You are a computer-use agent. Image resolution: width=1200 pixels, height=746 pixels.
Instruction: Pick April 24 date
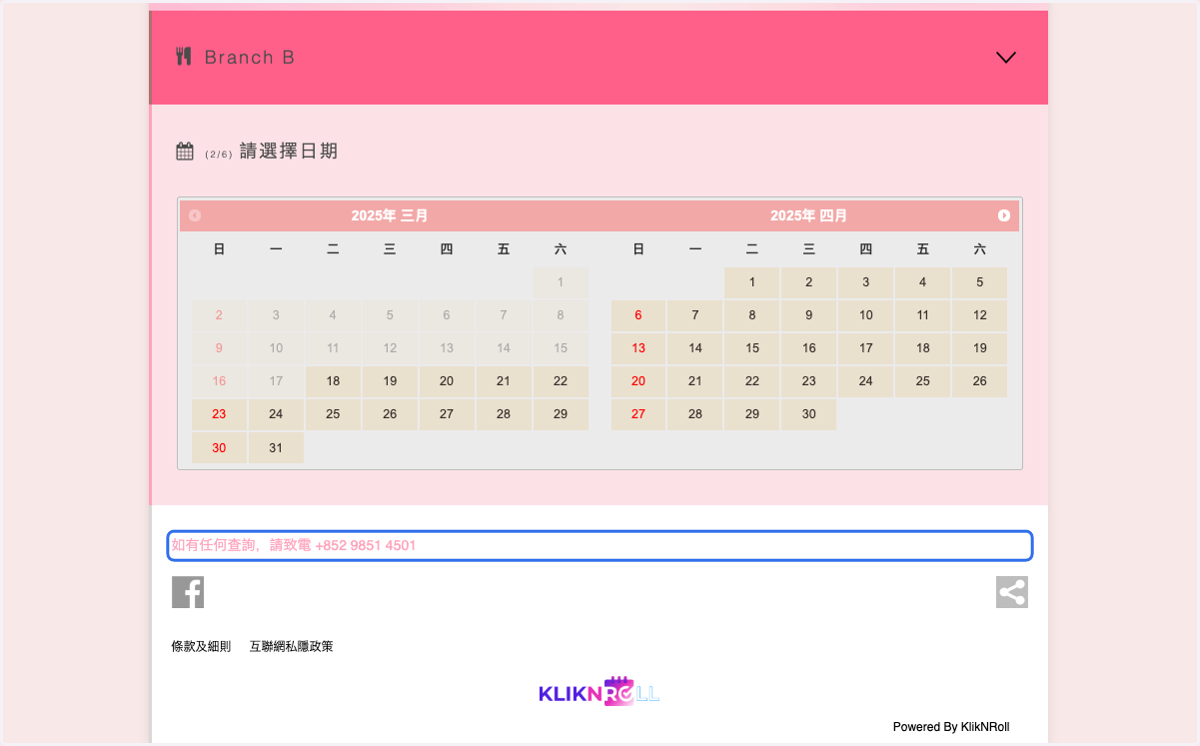866,381
